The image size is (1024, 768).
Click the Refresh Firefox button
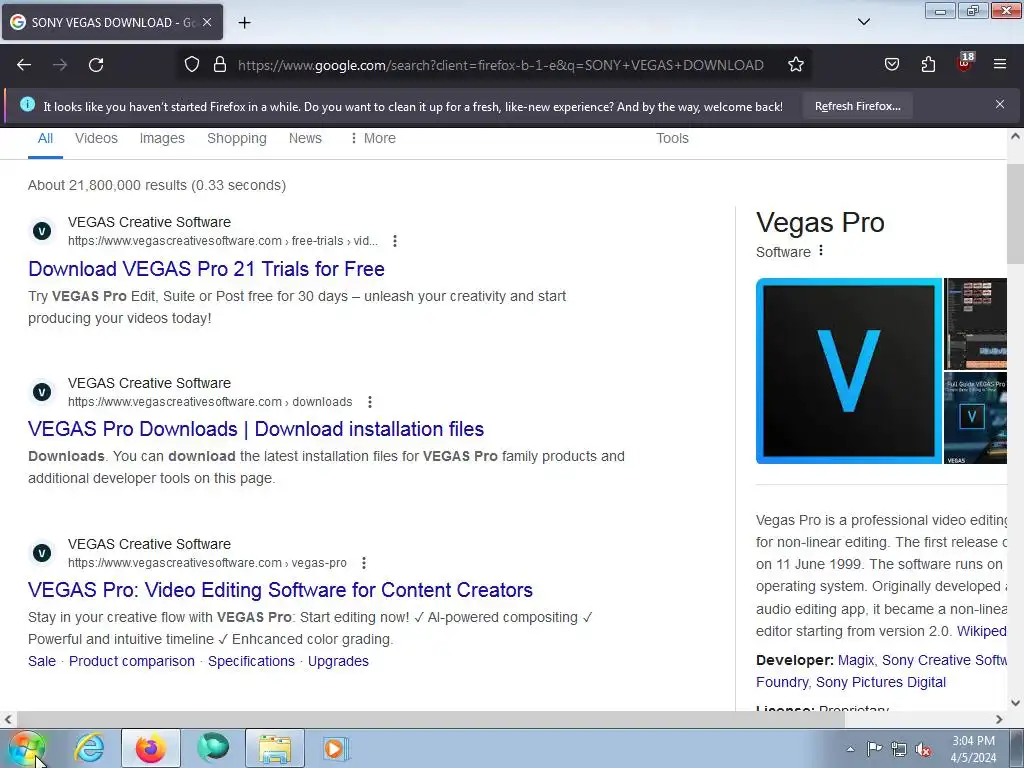coord(857,106)
